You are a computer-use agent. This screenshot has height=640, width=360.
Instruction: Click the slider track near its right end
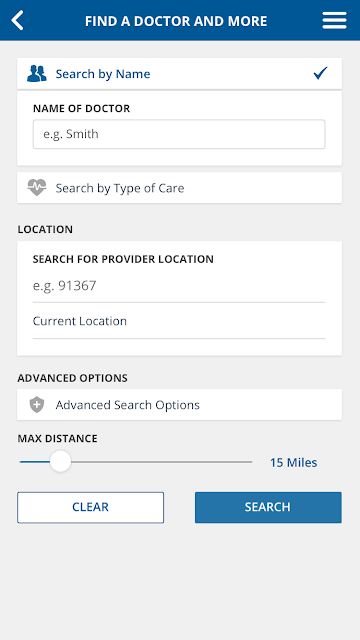pos(245,462)
